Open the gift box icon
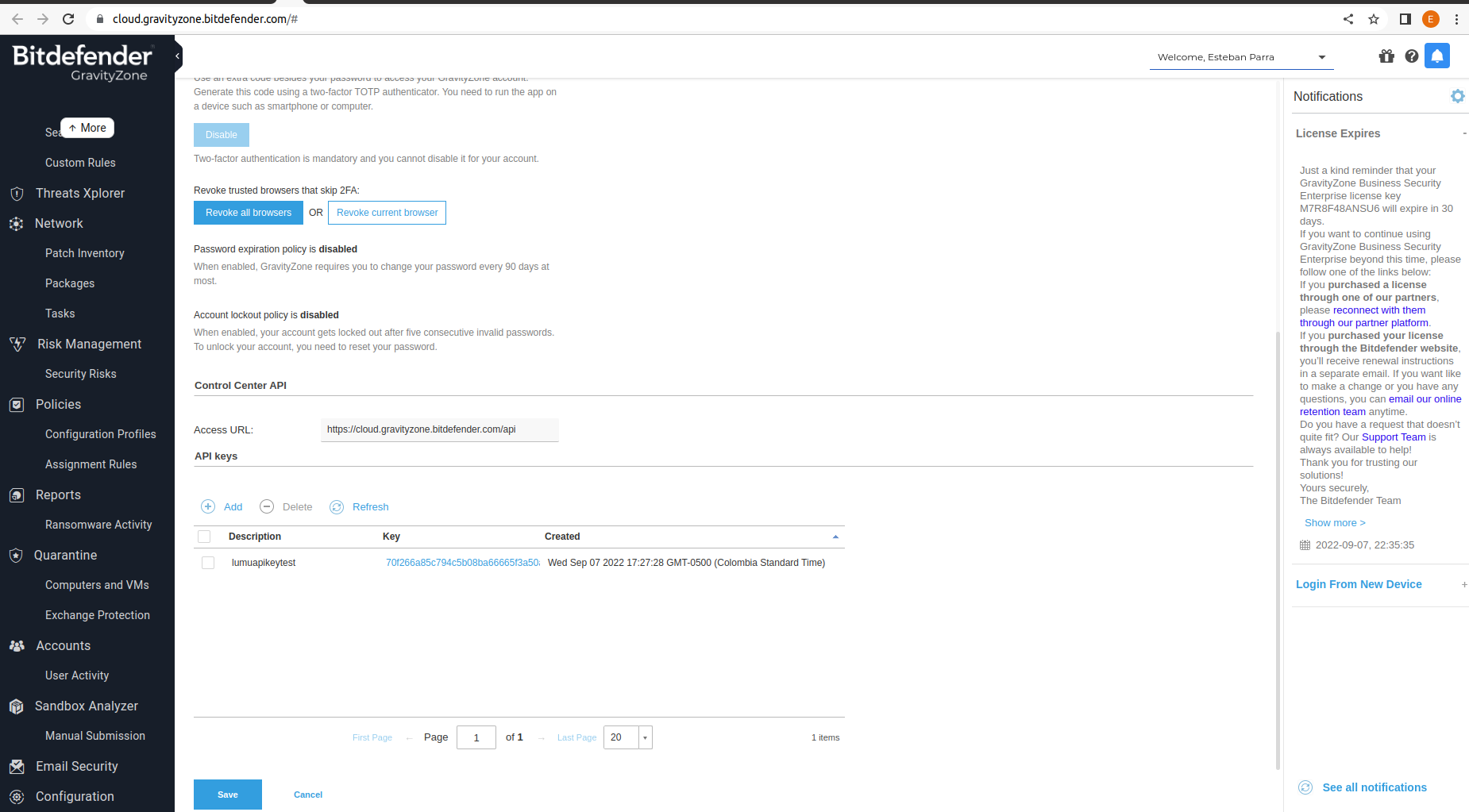The height and width of the screenshot is (812, 1469). coord(1386,56)
